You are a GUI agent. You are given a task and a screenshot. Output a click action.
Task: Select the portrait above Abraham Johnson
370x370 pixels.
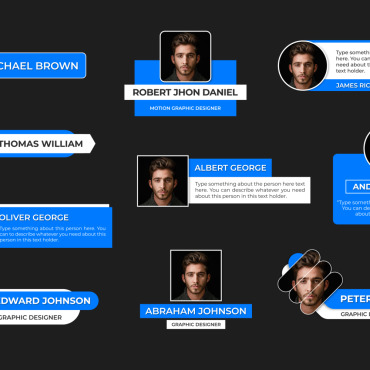click(196, 276)
